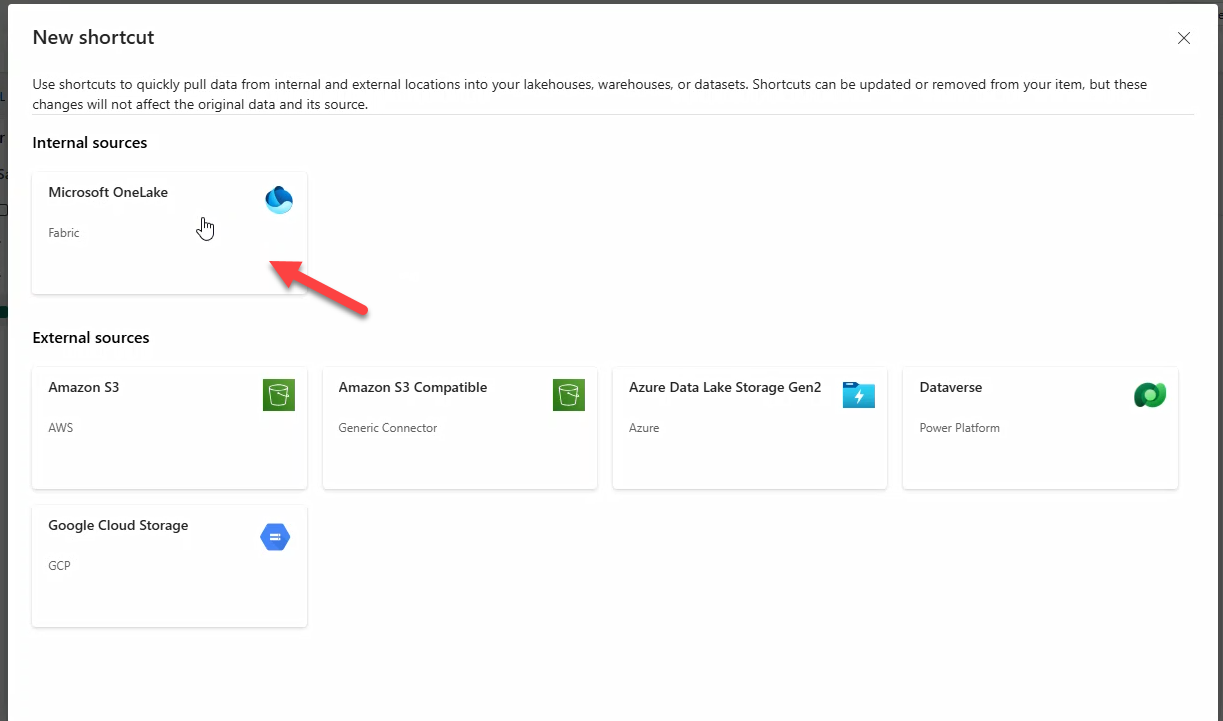Pick the Amazon S3 Compatible title

click(412, 387)
